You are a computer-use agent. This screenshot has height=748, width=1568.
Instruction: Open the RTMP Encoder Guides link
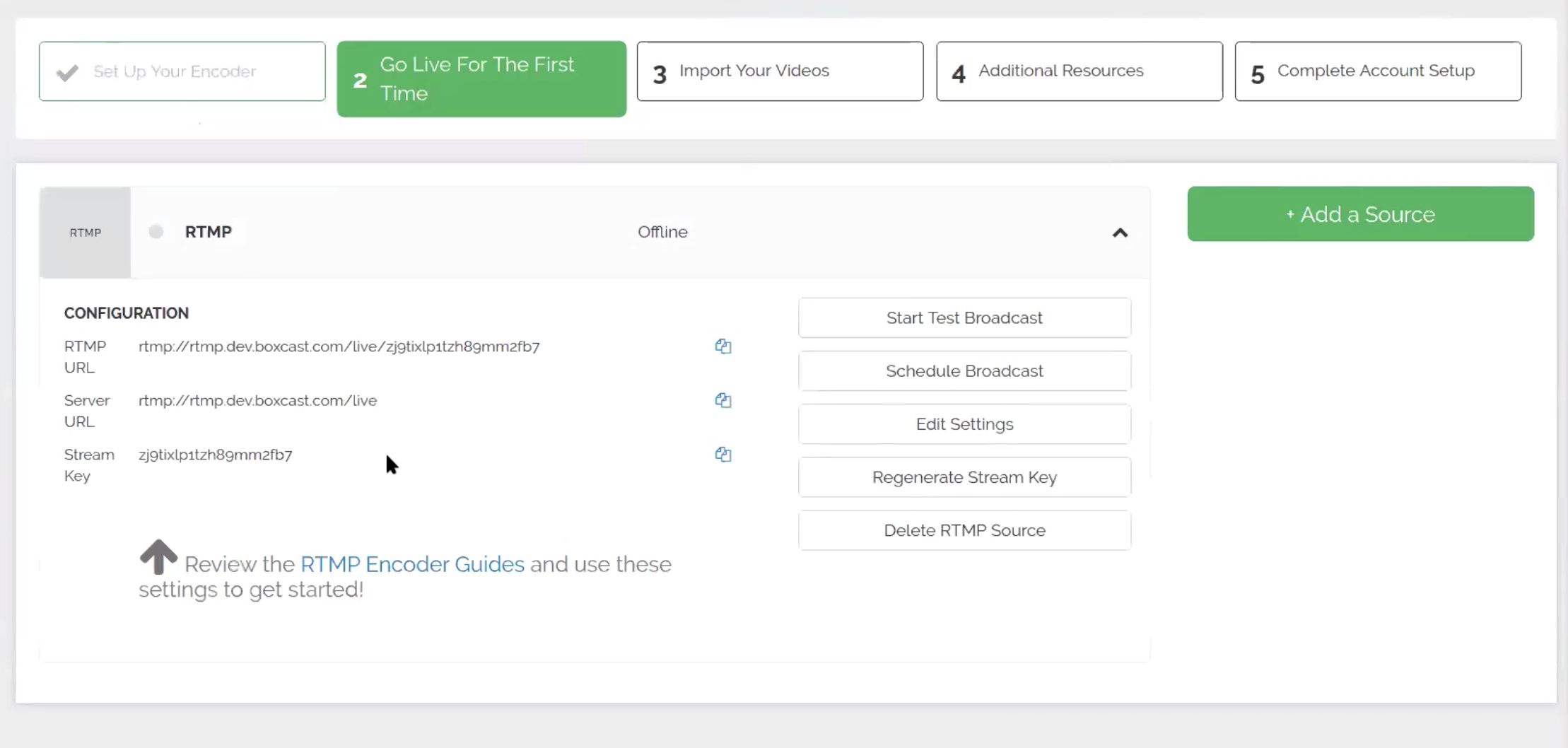point(412,564)
